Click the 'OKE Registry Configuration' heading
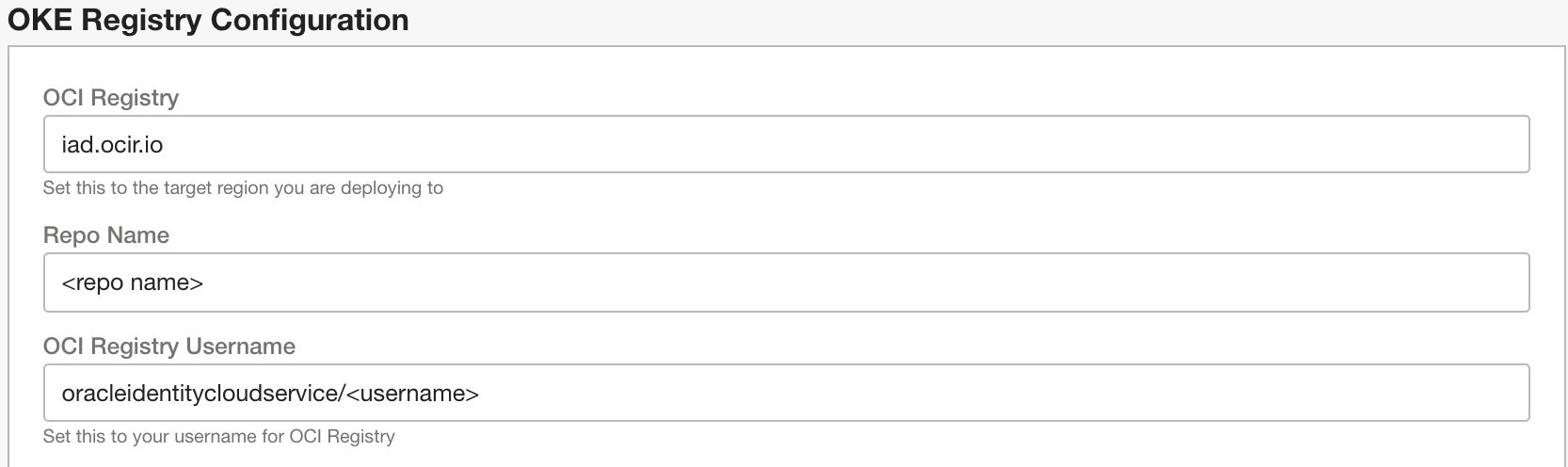This screenshot has height=467, width=1568. tap(208, 20)
